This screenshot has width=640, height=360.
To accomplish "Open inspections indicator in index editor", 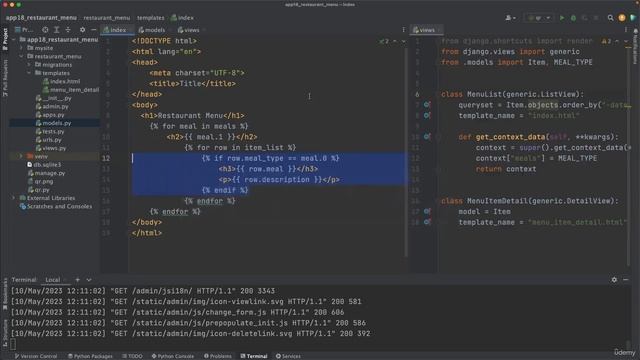I will tap(384, 41).
